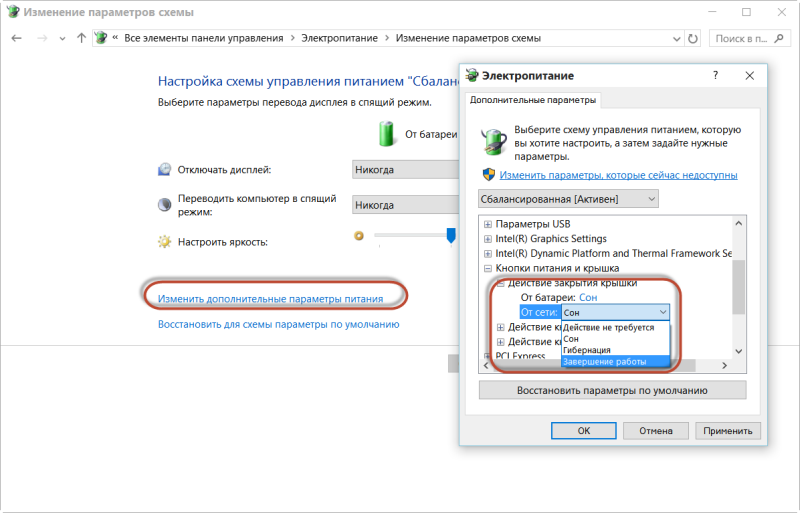Image resolution: width=800 pixels, height=513 pixels.
Task: Click the monitor icon next to 'Отключать дисплей'
Action: [x=164, y=169]
